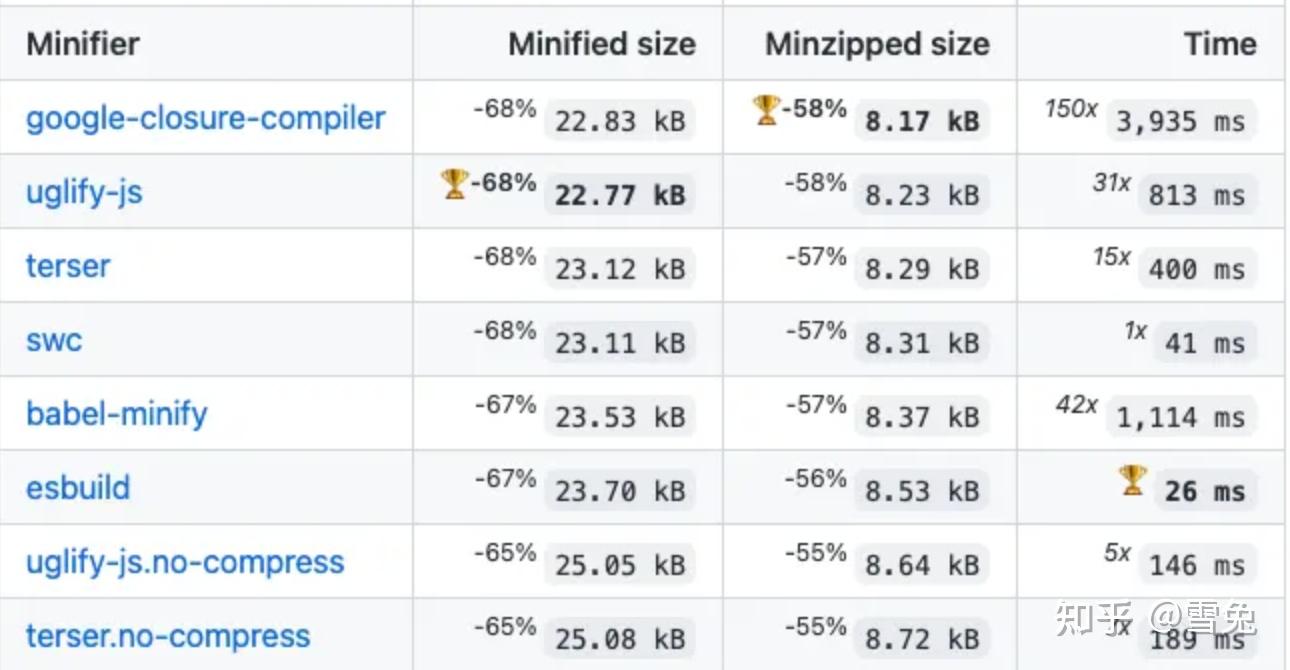
Task: Click the uglify-js.no-compress link
Action: [x=185, y=562]
